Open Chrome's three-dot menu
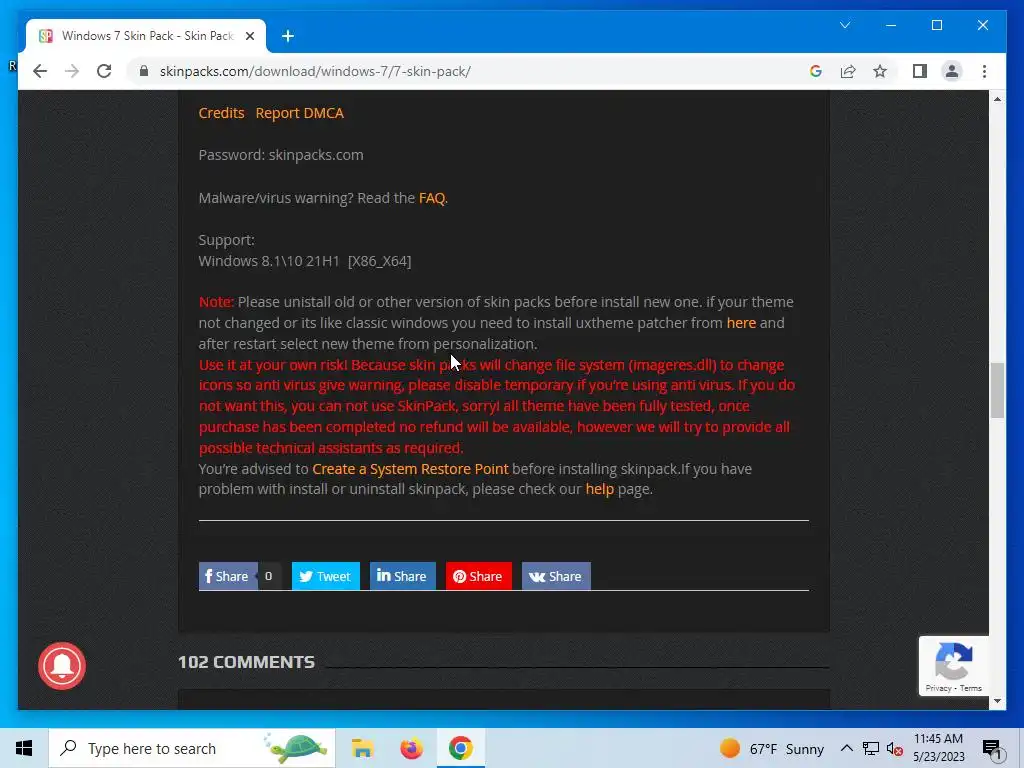Screen dimensions: 1024x768 (984, 71)
